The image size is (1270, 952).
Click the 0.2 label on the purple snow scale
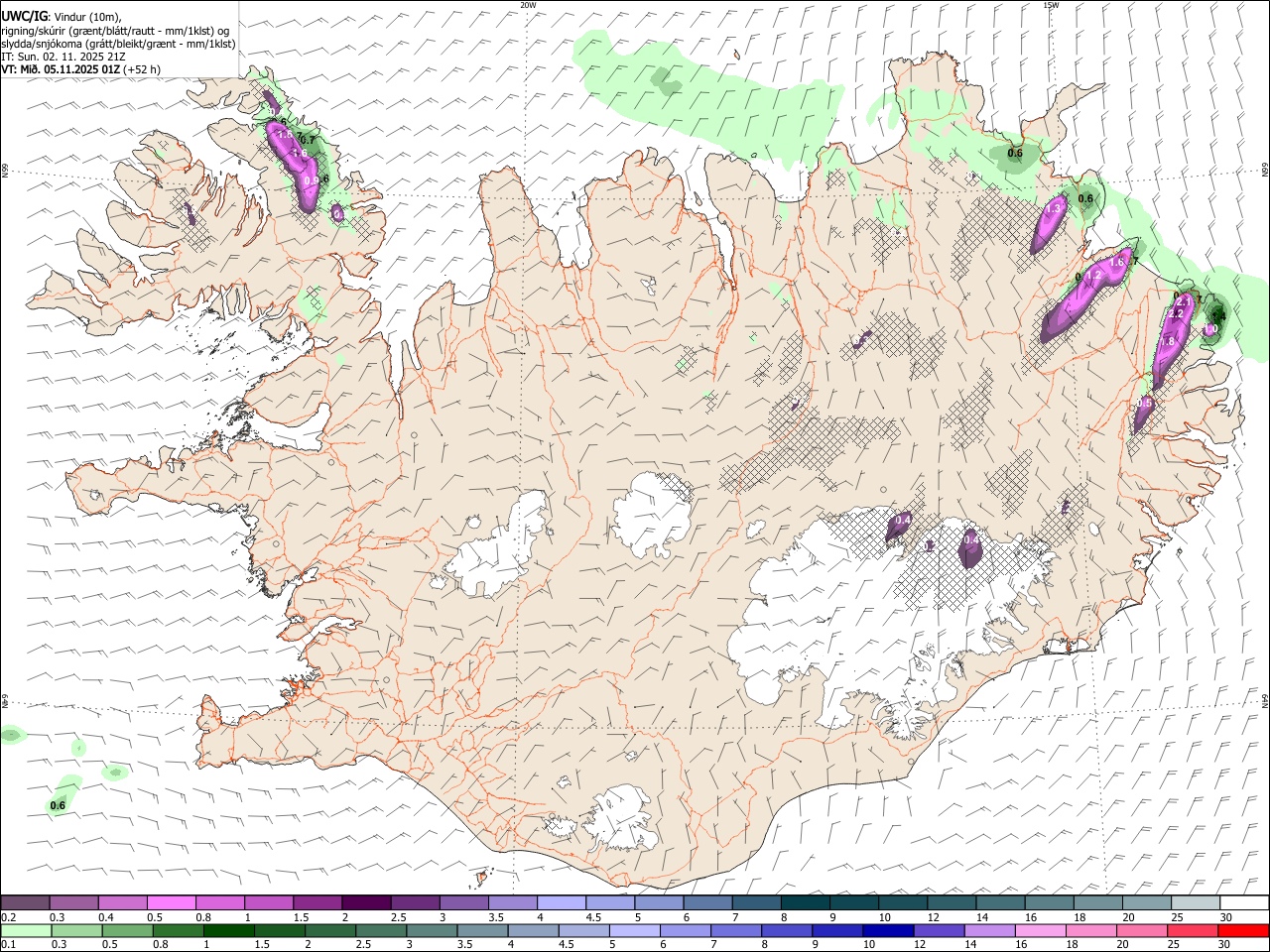(x=9, y=917)
